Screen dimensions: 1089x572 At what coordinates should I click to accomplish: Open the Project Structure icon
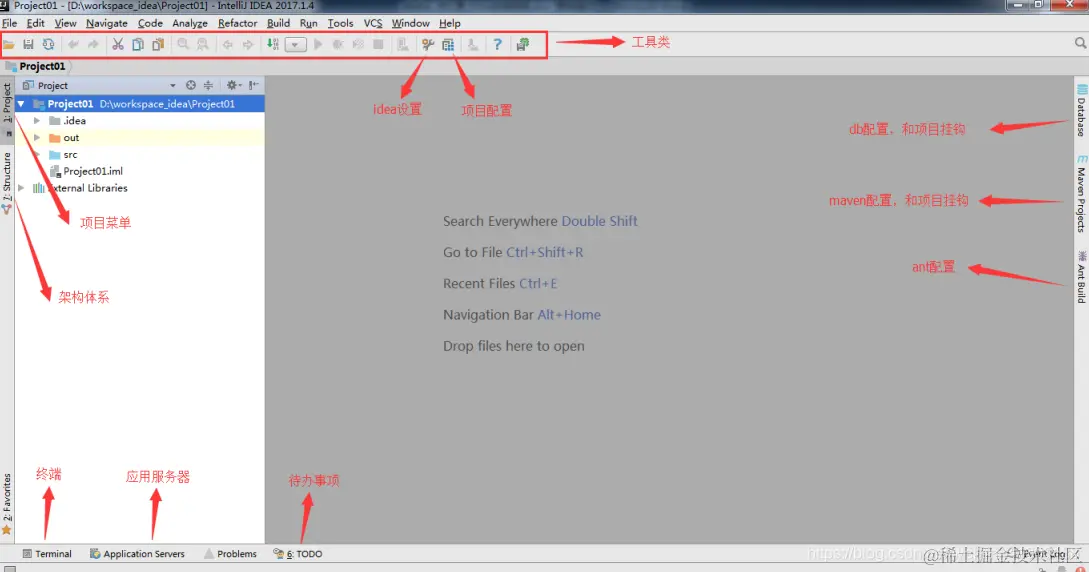[448, 44]
